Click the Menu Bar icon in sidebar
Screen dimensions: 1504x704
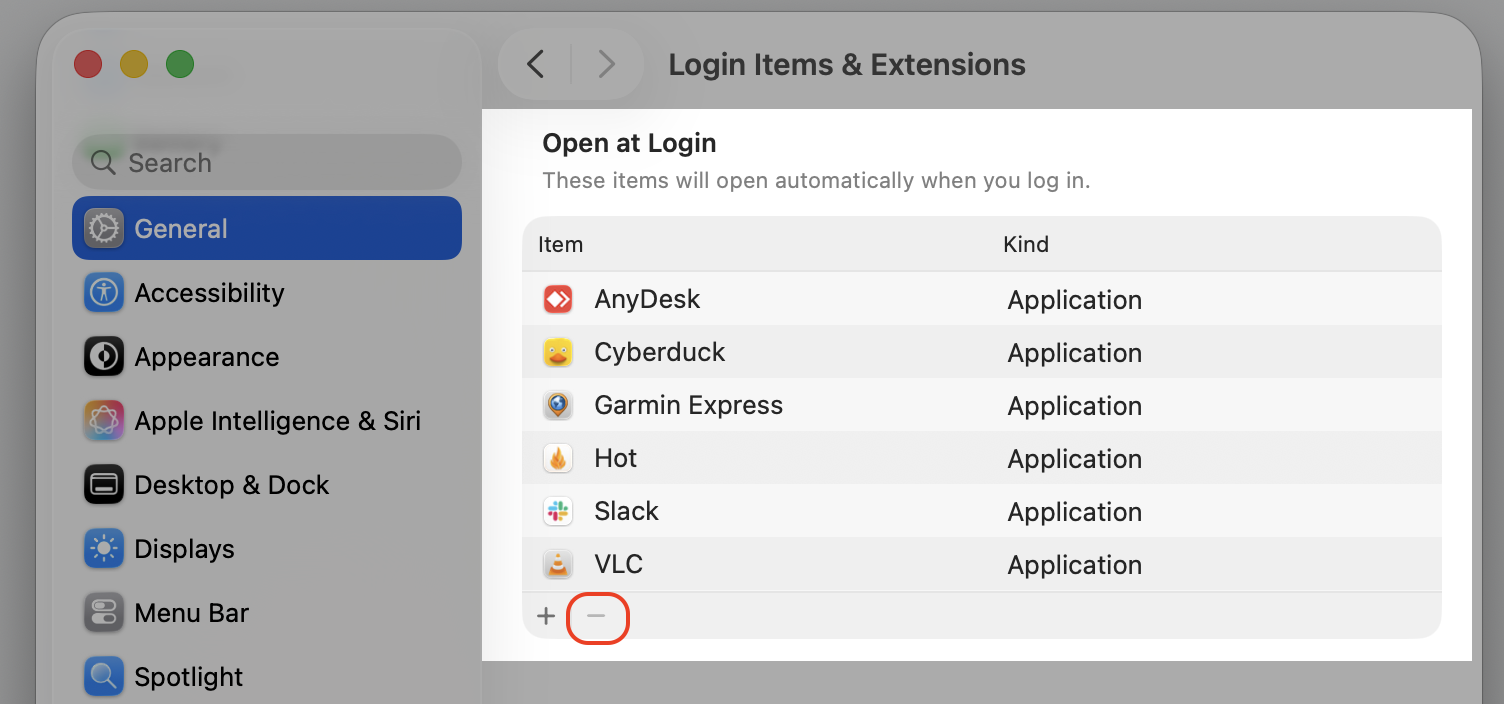click(x=104, y=612)
